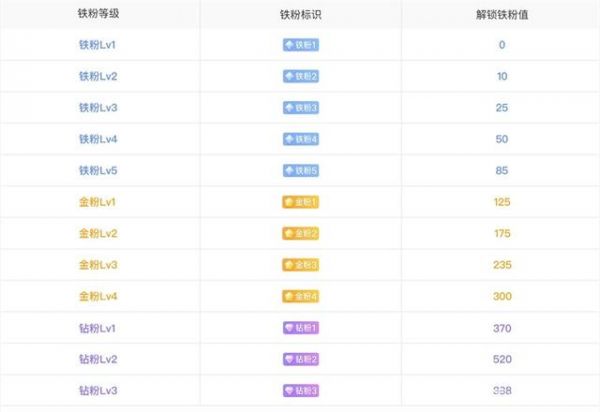Click the 钻粉1 purple badge icon
Viewport: 600px width, 412px height.
[x=300, y=328]
